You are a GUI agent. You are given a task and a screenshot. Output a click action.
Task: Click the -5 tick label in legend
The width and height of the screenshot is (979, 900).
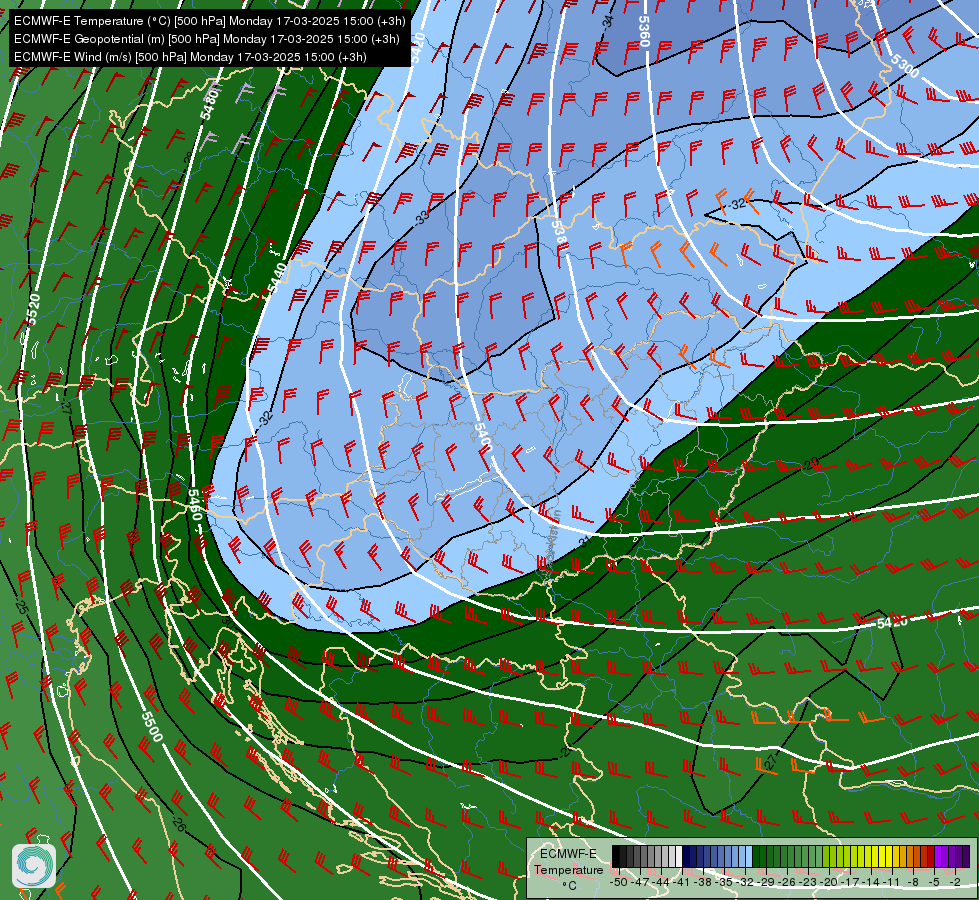pyautogui.click(x=934, y=882)
